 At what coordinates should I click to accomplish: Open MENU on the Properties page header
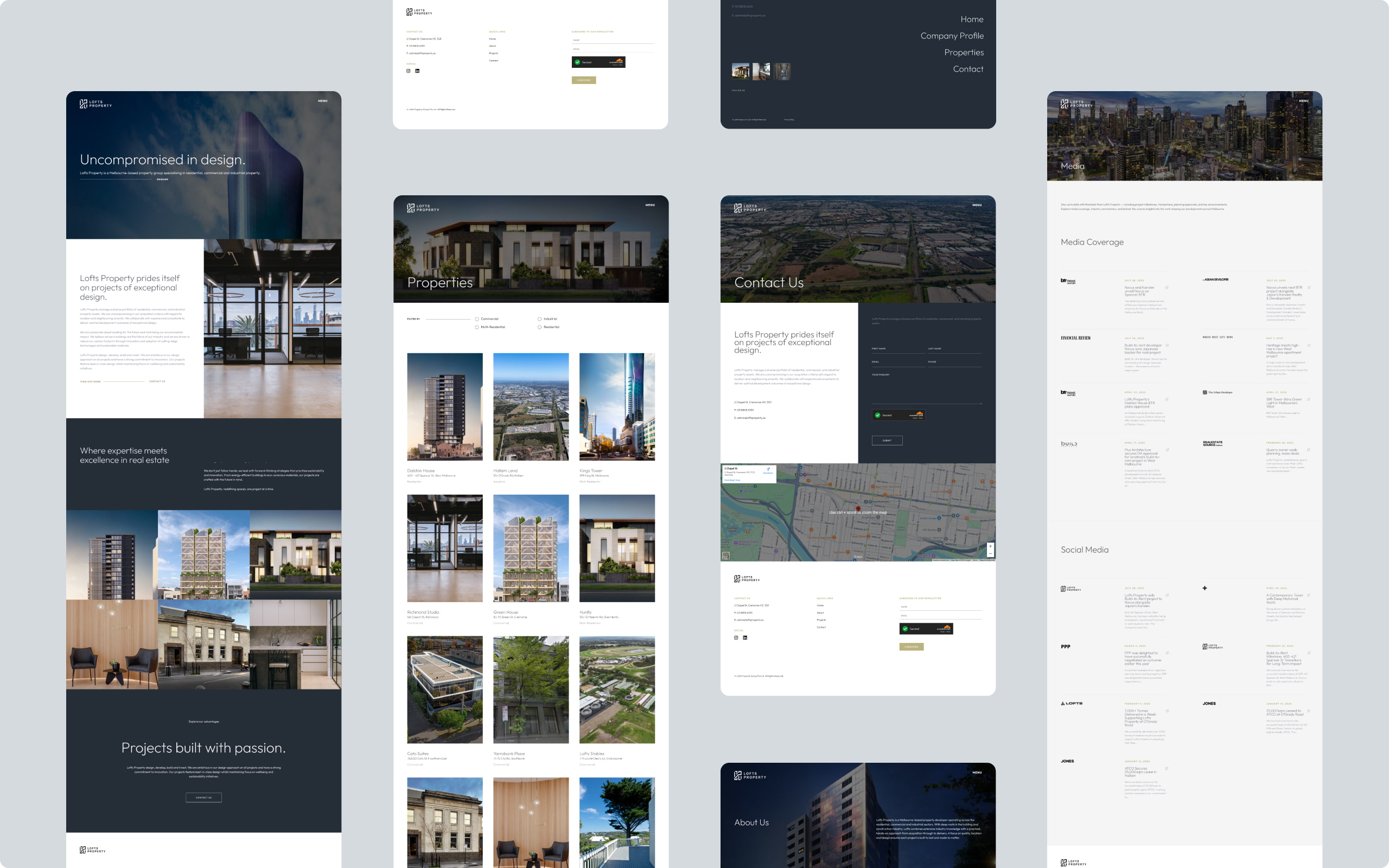click(x=649, y=205)
